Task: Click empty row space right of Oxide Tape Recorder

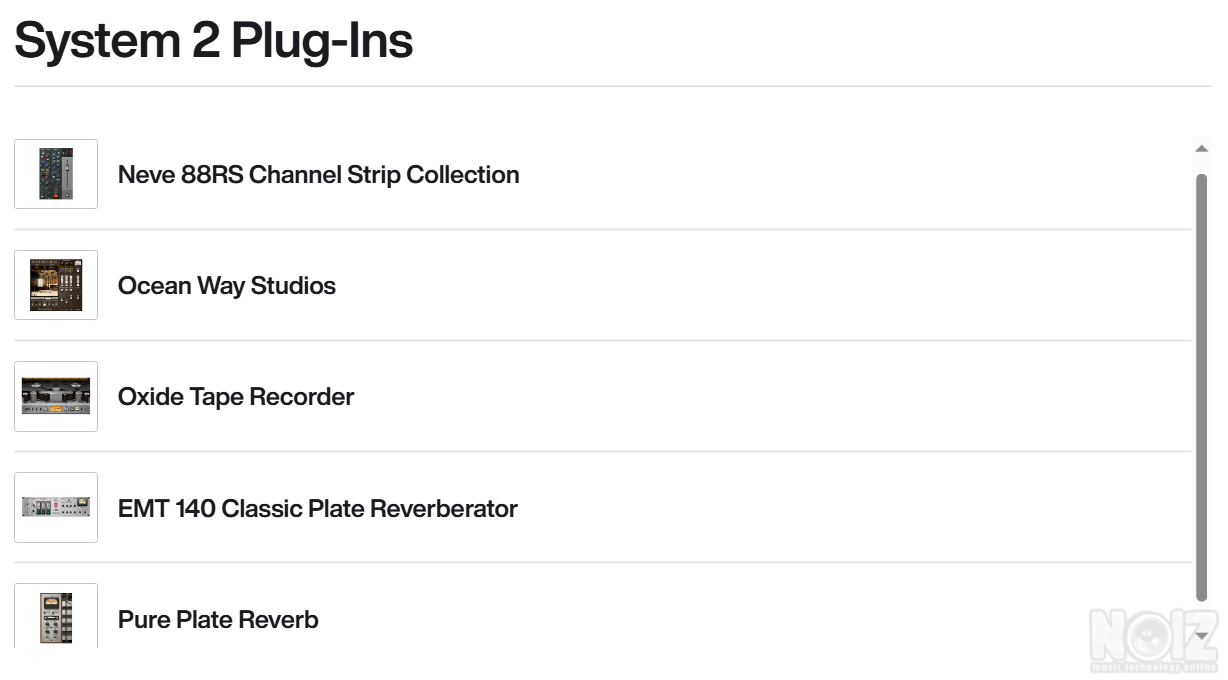Action: pyautogui.click(x=760, y=397)
